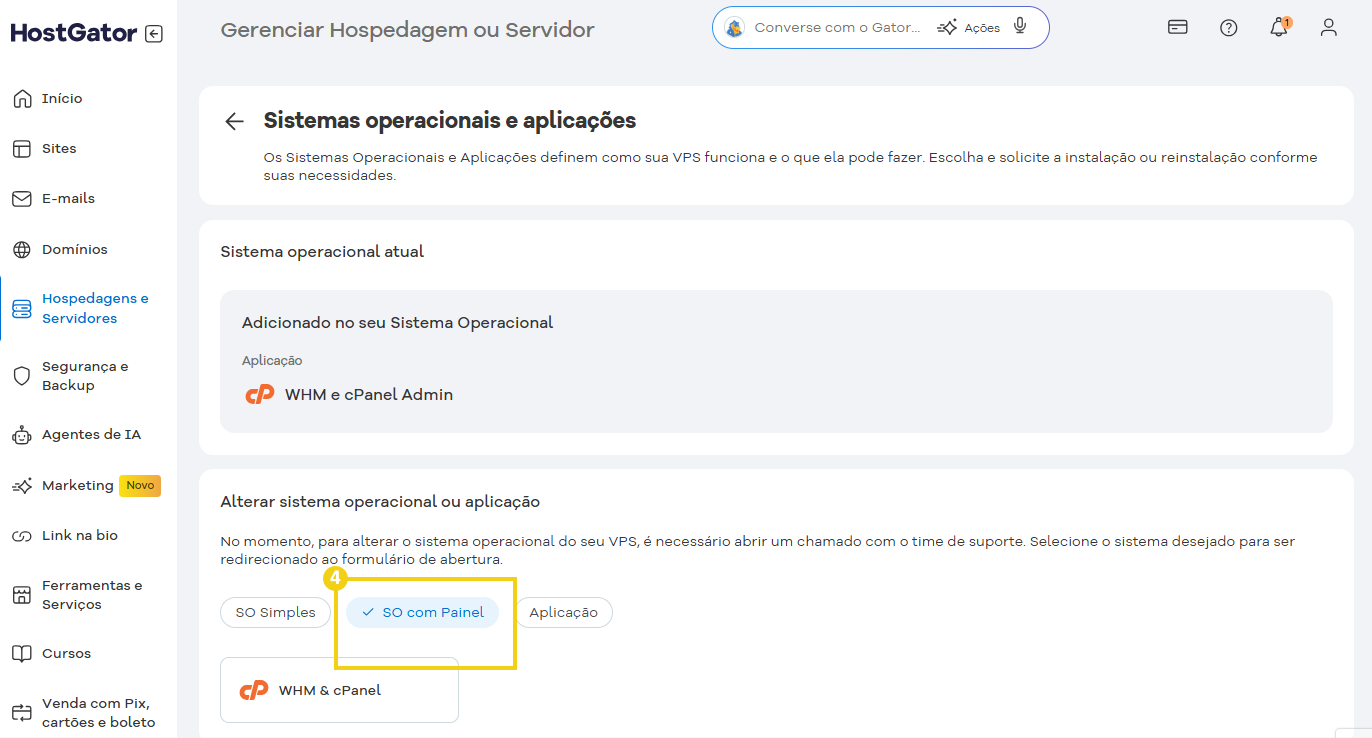Open the Início home icon
The width and height of the screenshot is (1372, 738).
click(x=21, y=97)
